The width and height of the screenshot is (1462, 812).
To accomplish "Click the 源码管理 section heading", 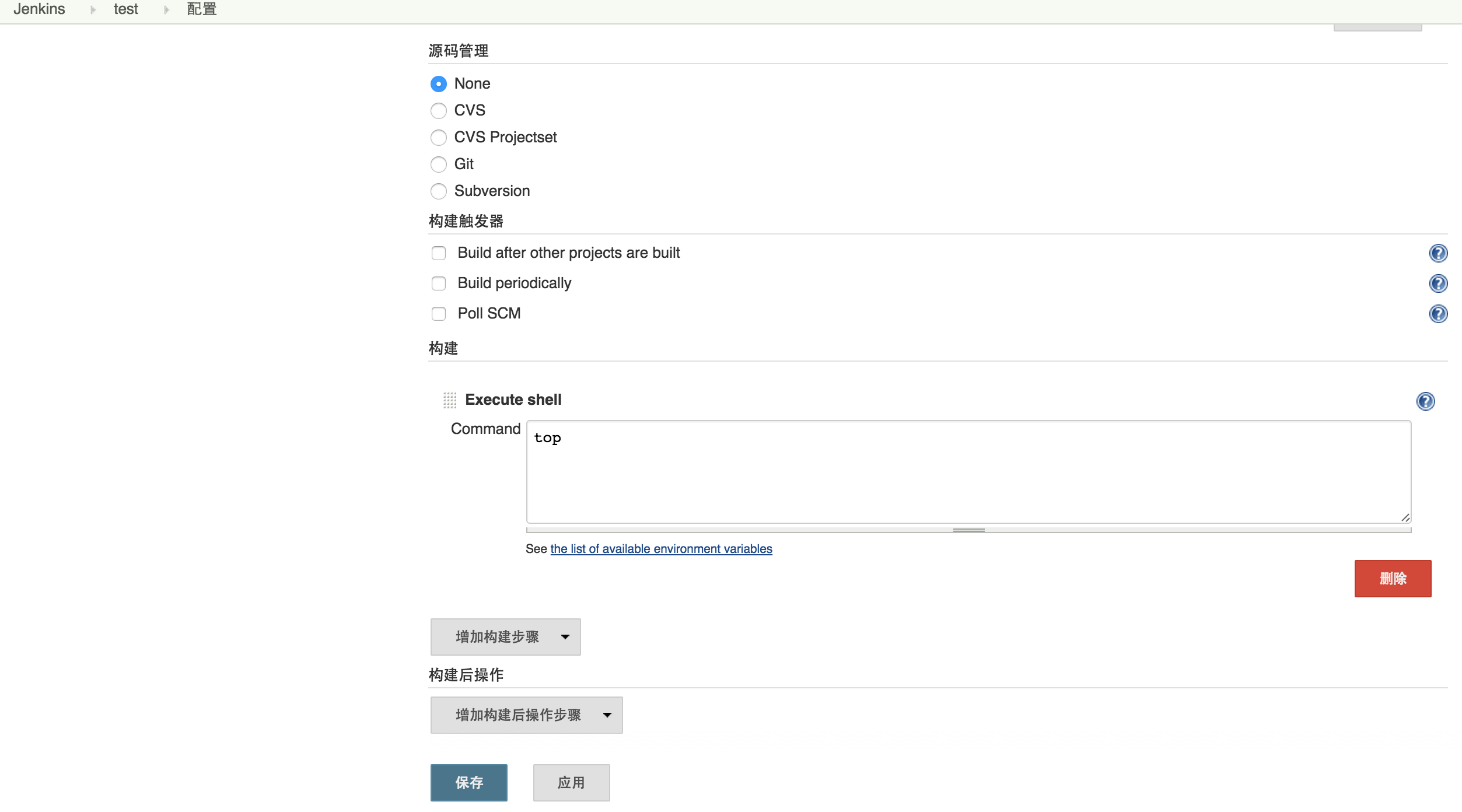I will [x=459, y=51].
